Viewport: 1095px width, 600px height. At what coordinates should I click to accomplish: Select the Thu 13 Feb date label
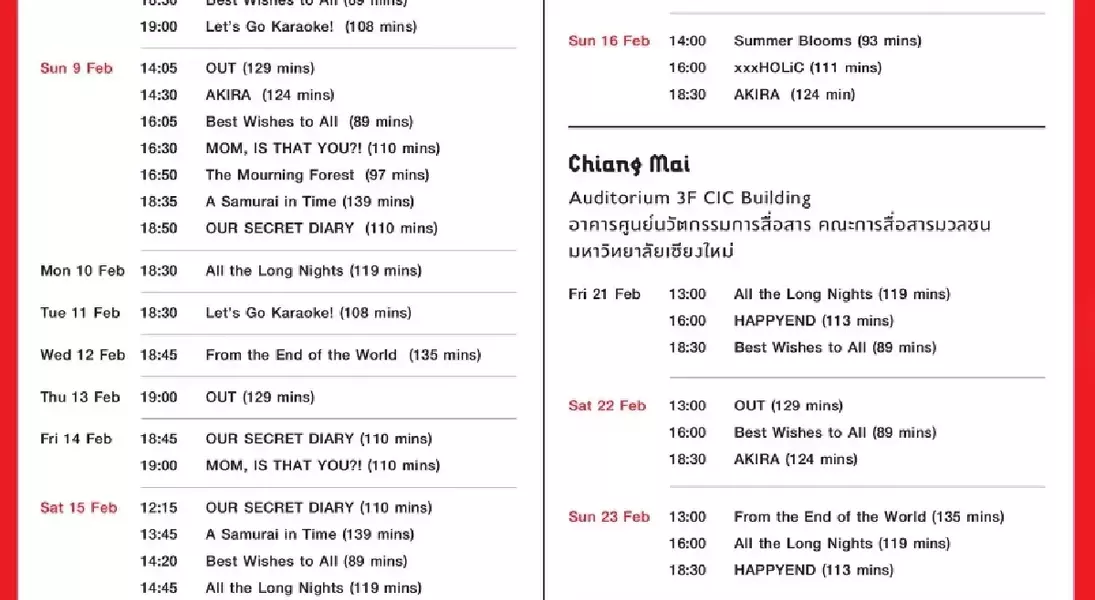coord(80,397)
